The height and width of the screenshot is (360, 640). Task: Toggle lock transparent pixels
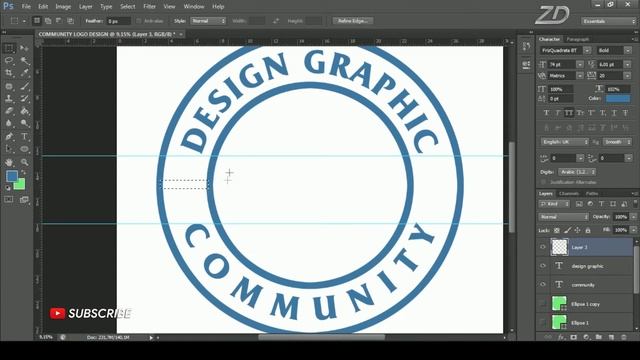557,230
